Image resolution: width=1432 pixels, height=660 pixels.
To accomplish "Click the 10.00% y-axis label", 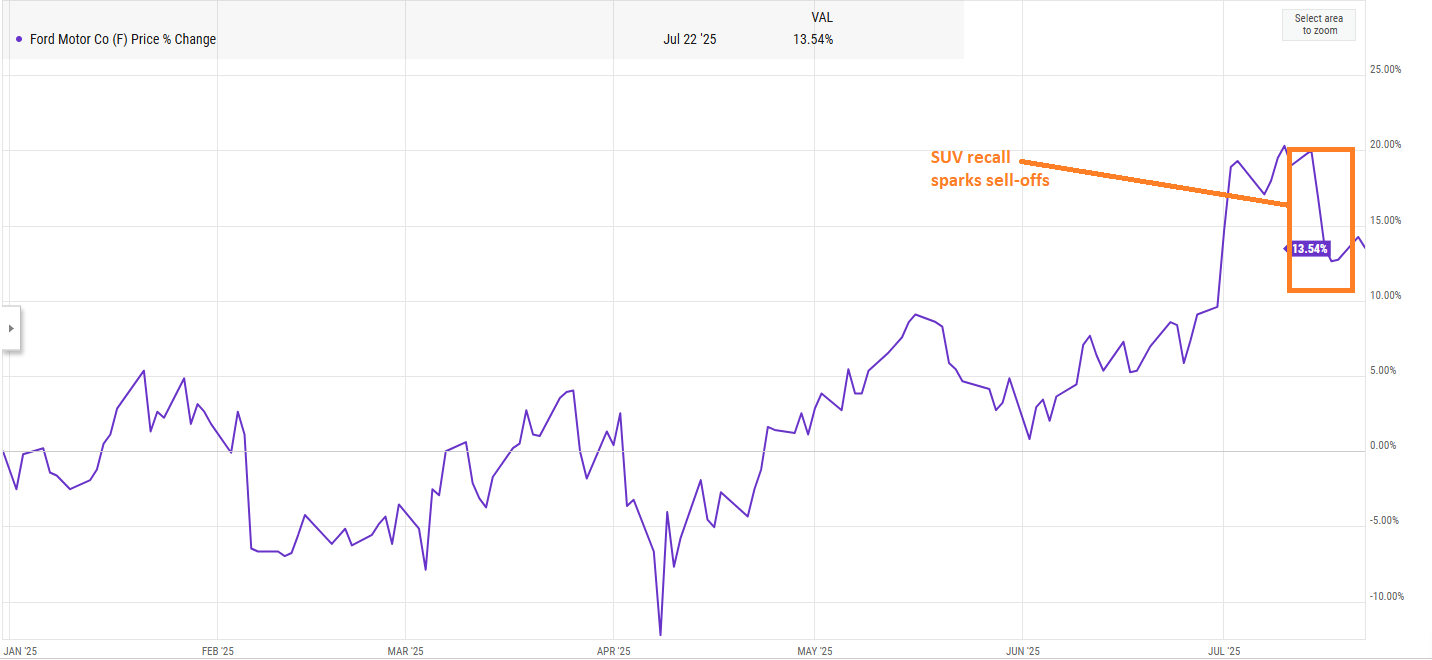I will click(x=1386, y=295).
